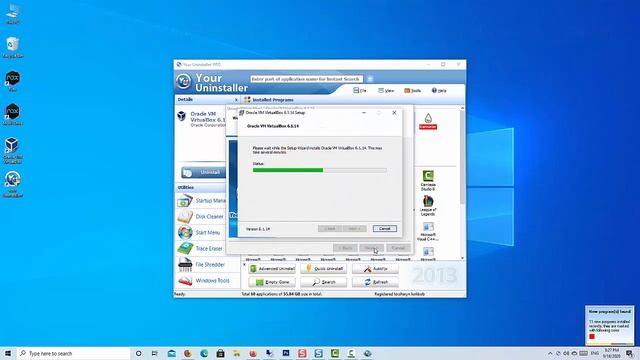Screen dimensions: 640x360
Task: Open the Disk Cleaner utility
Action: point(201,217)
